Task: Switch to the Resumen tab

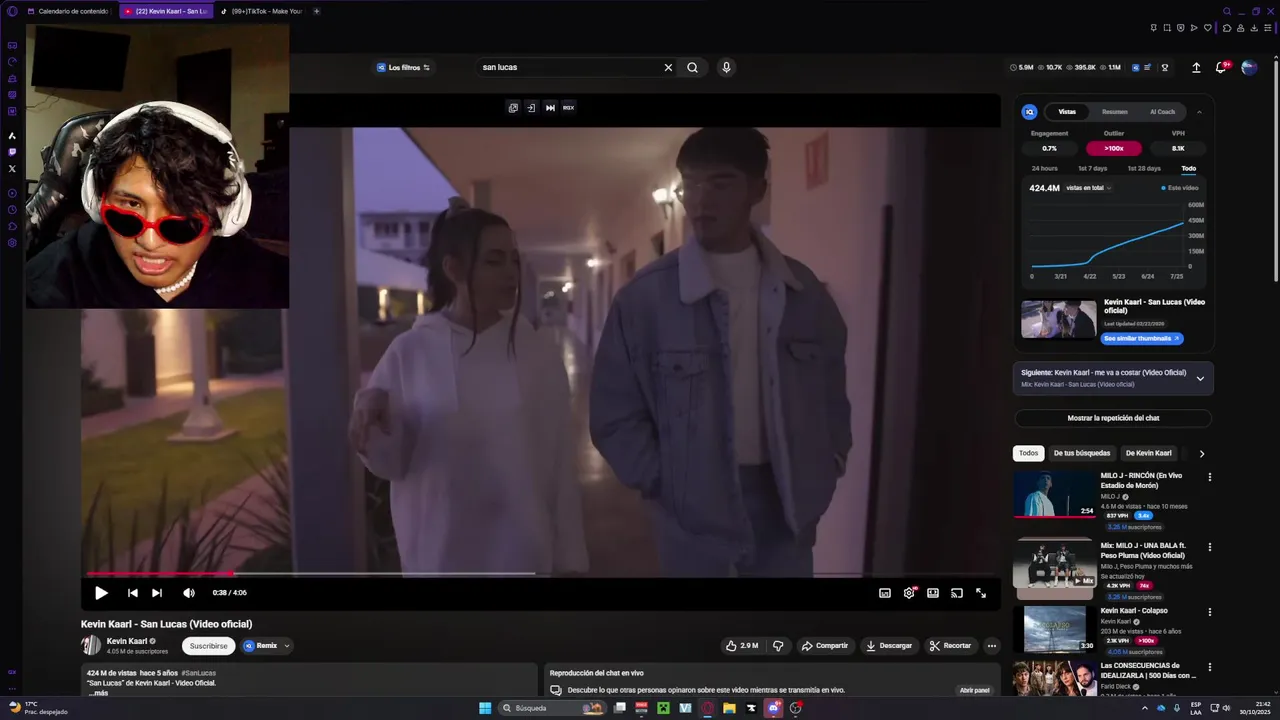Action: tap(1114, 112)
